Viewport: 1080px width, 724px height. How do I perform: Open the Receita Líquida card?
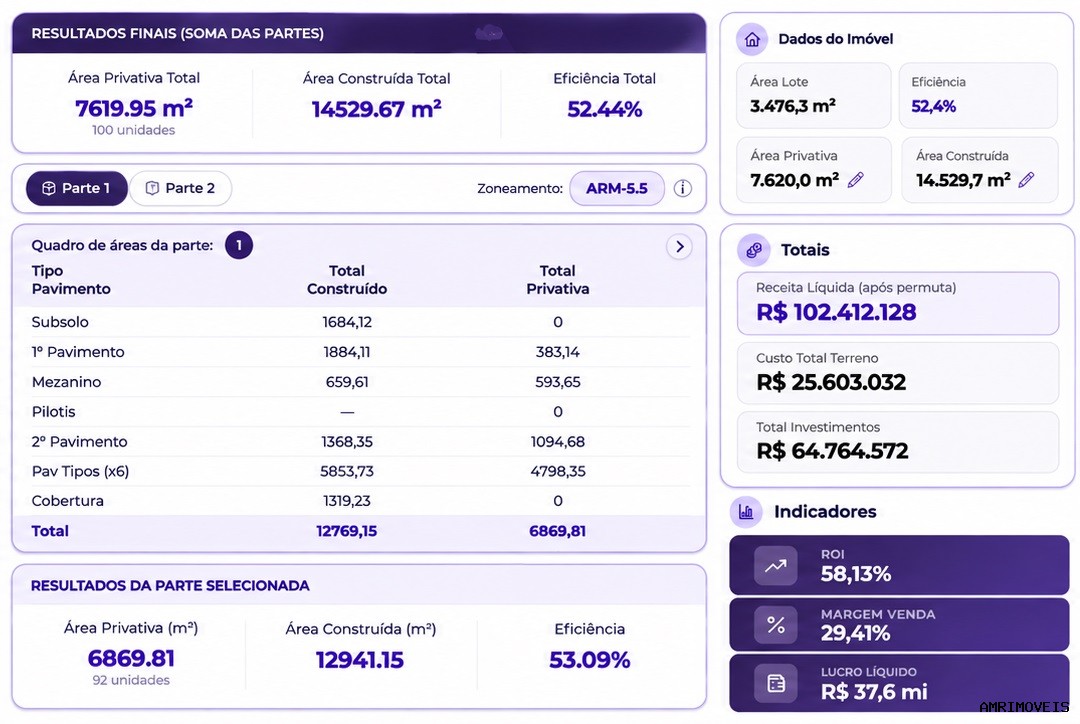897,303
